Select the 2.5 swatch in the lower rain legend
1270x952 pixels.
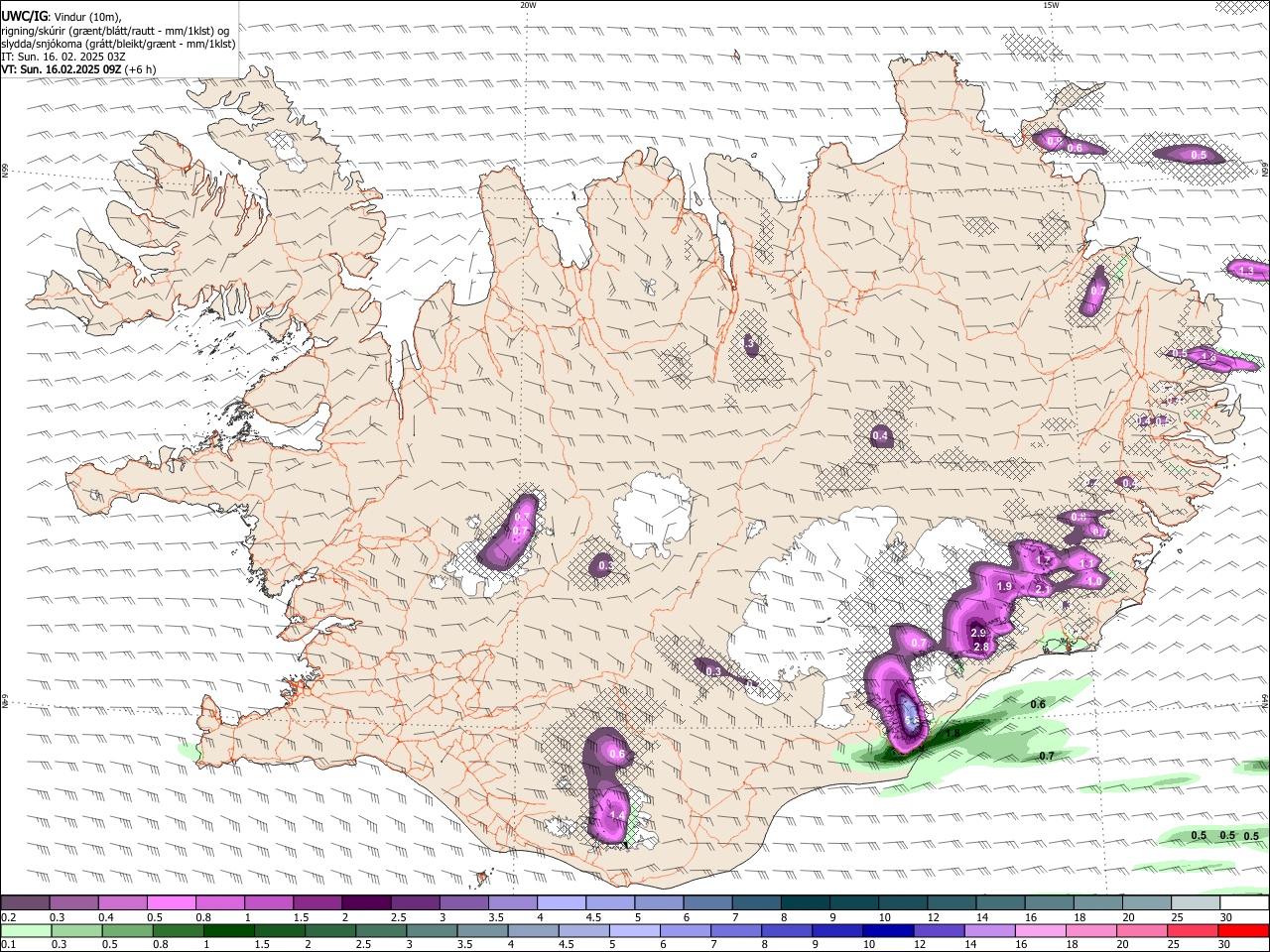[381, 930]
